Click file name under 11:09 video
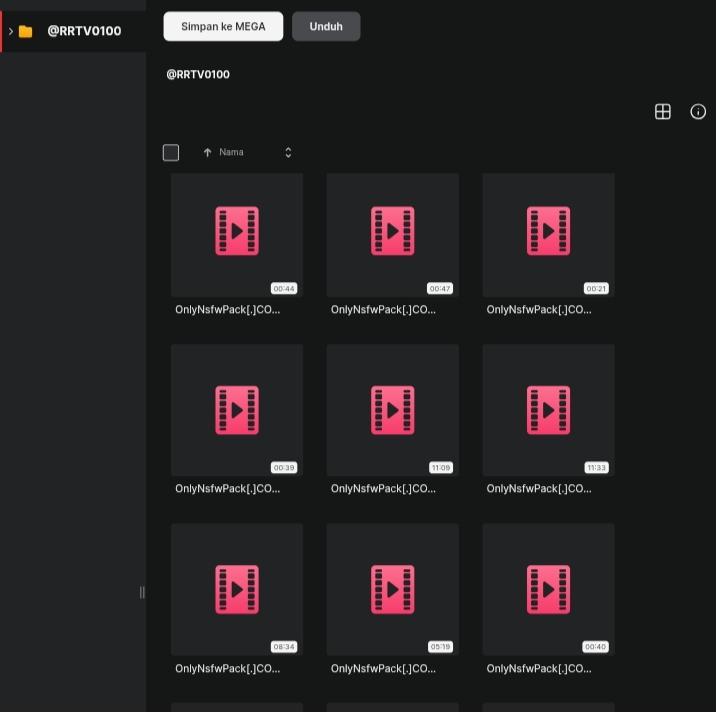716x712 pixels. pyautogui.click(x=383, y=489)
